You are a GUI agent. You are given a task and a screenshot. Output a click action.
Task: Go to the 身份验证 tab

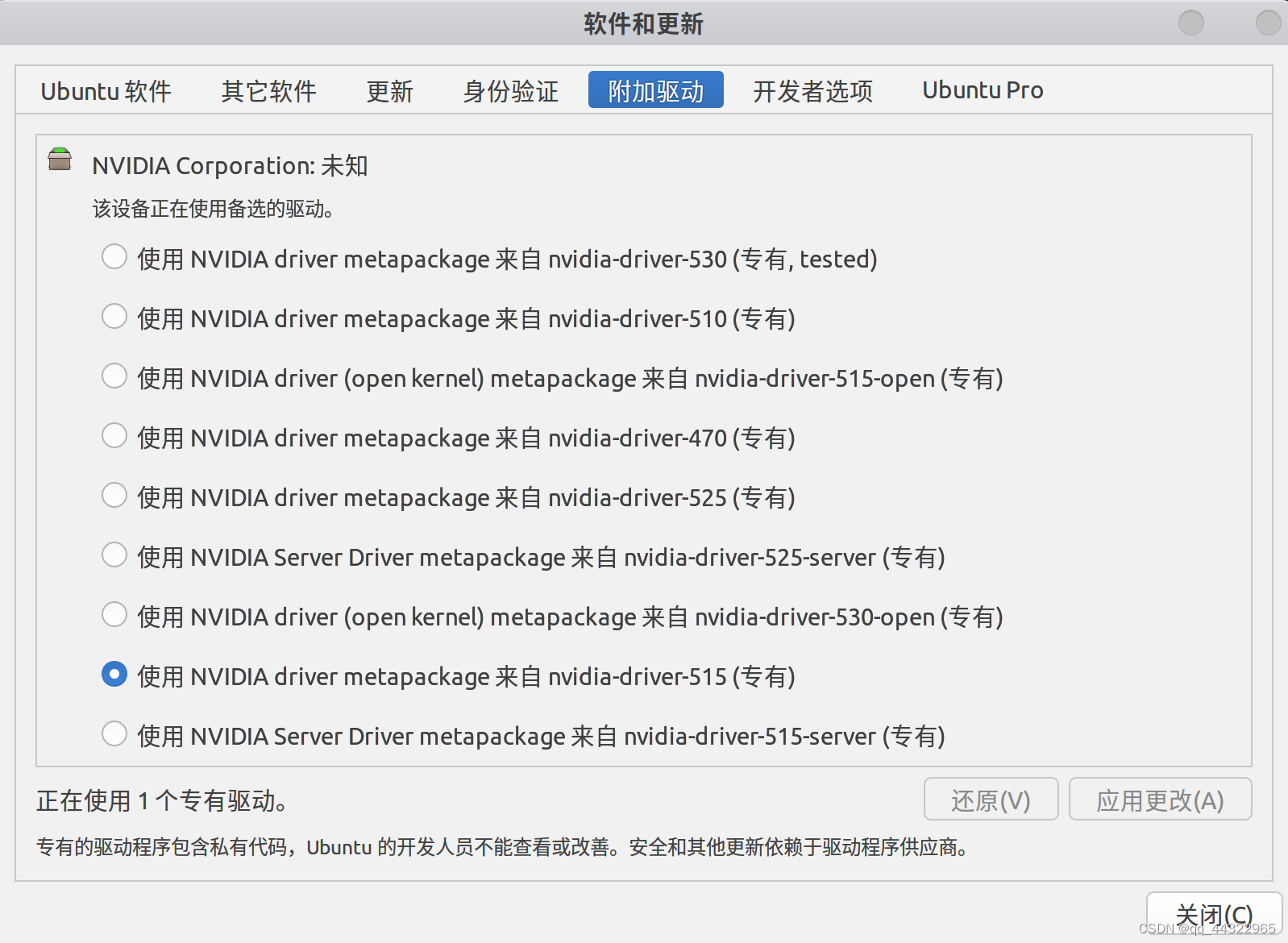[x=511, y=90]
